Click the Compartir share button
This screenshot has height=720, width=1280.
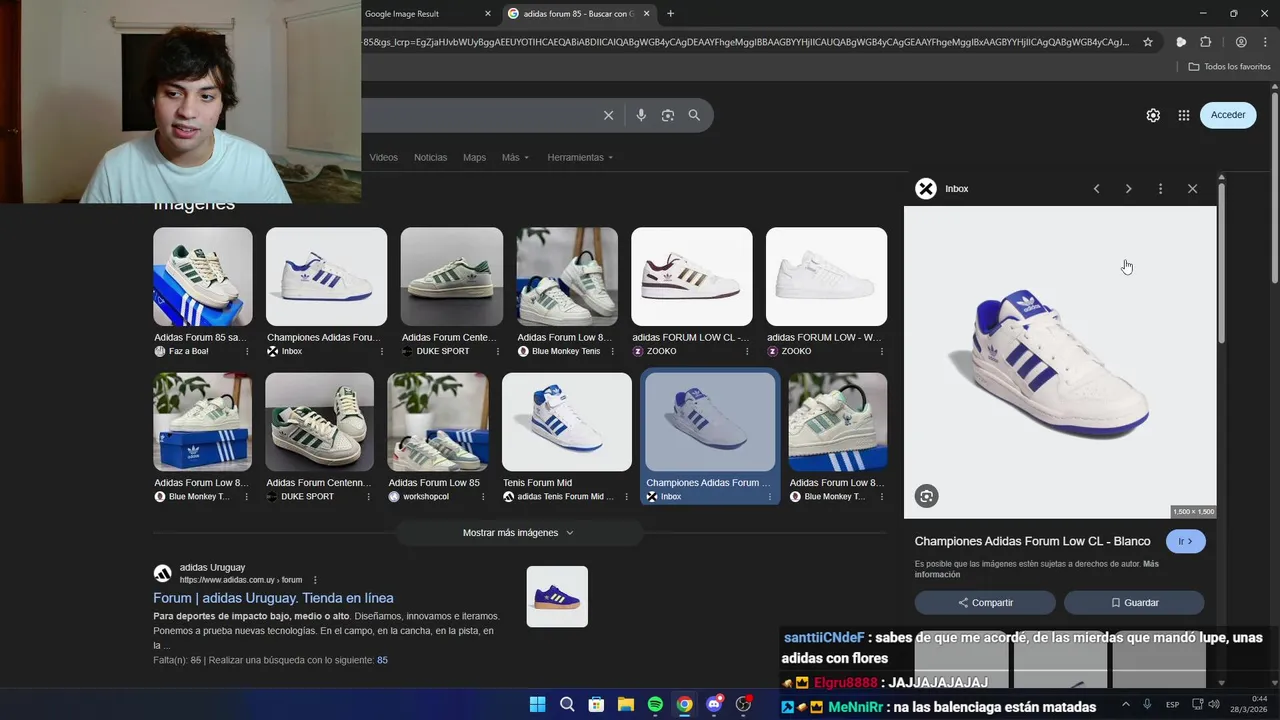click(x=985, y=602)
